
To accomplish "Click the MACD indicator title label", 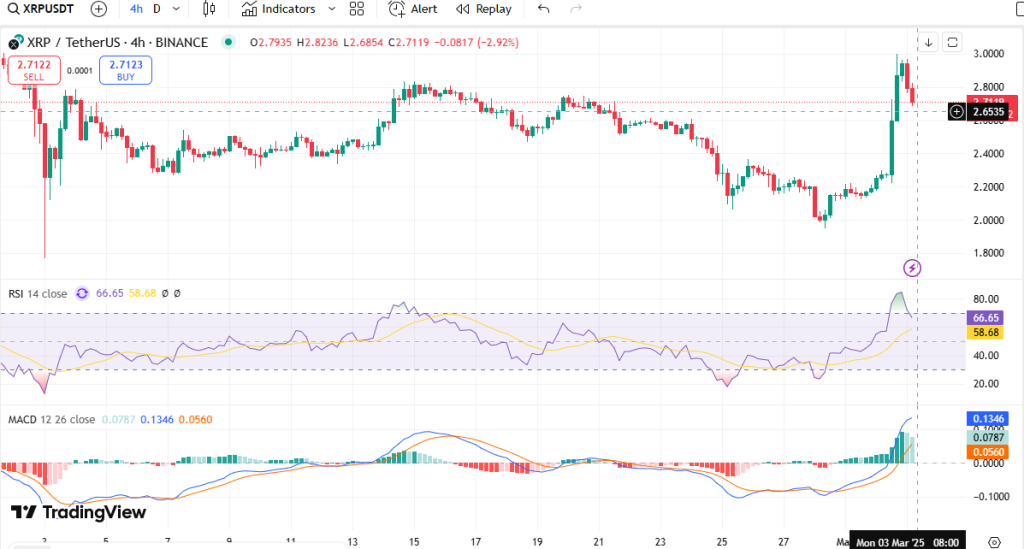I will pos(23,419).
